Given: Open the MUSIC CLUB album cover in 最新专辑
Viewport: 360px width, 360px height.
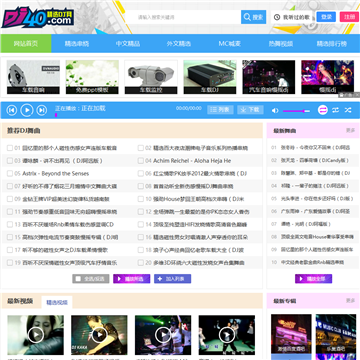Looking at the screenshot, I should [x=336, y=334].
